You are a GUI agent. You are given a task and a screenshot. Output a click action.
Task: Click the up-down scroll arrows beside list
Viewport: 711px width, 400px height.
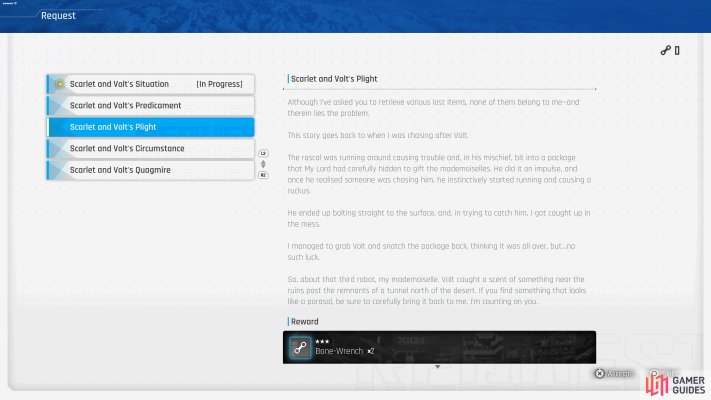pos(263,164)
